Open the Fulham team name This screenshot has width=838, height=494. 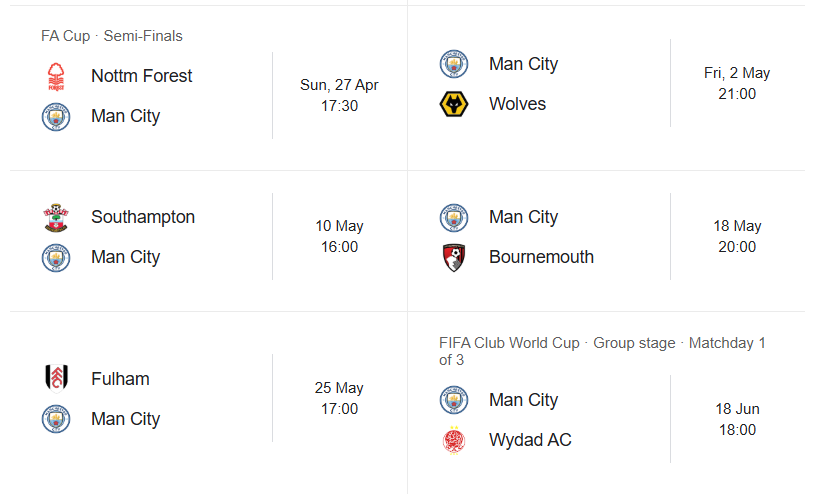click(x=120, y=379)
